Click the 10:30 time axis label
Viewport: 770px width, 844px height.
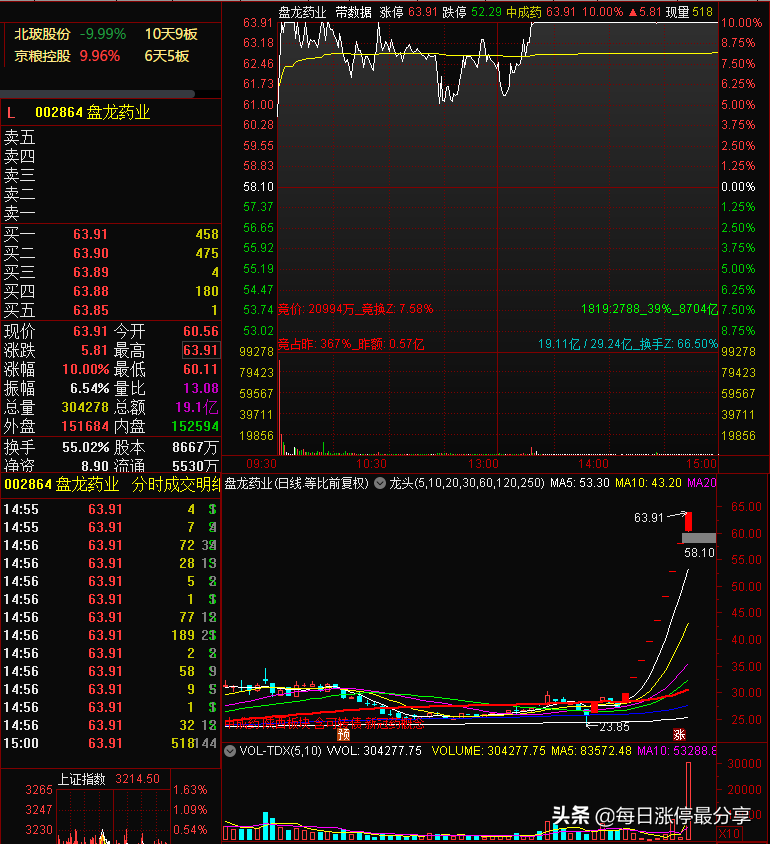point(371,464)
